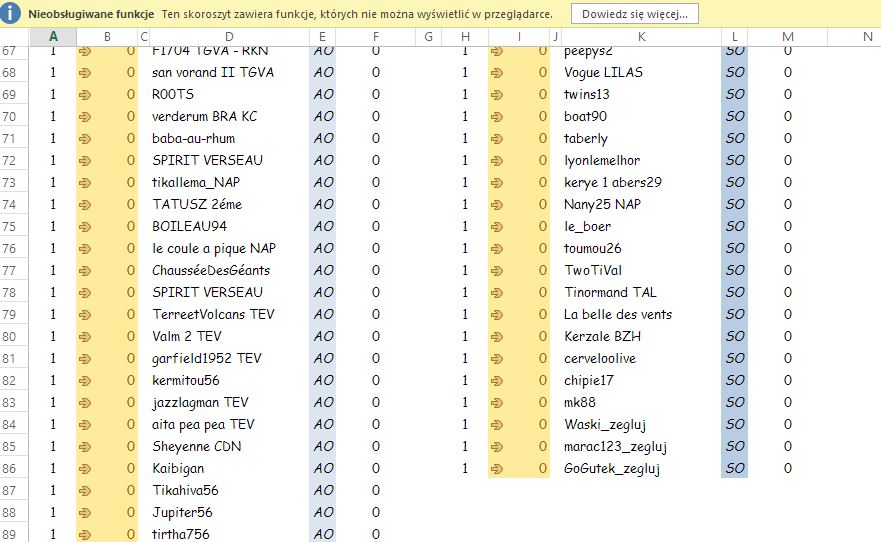
Task: Select the GoGutek_zegluj cell
Action: pos(640,469)
